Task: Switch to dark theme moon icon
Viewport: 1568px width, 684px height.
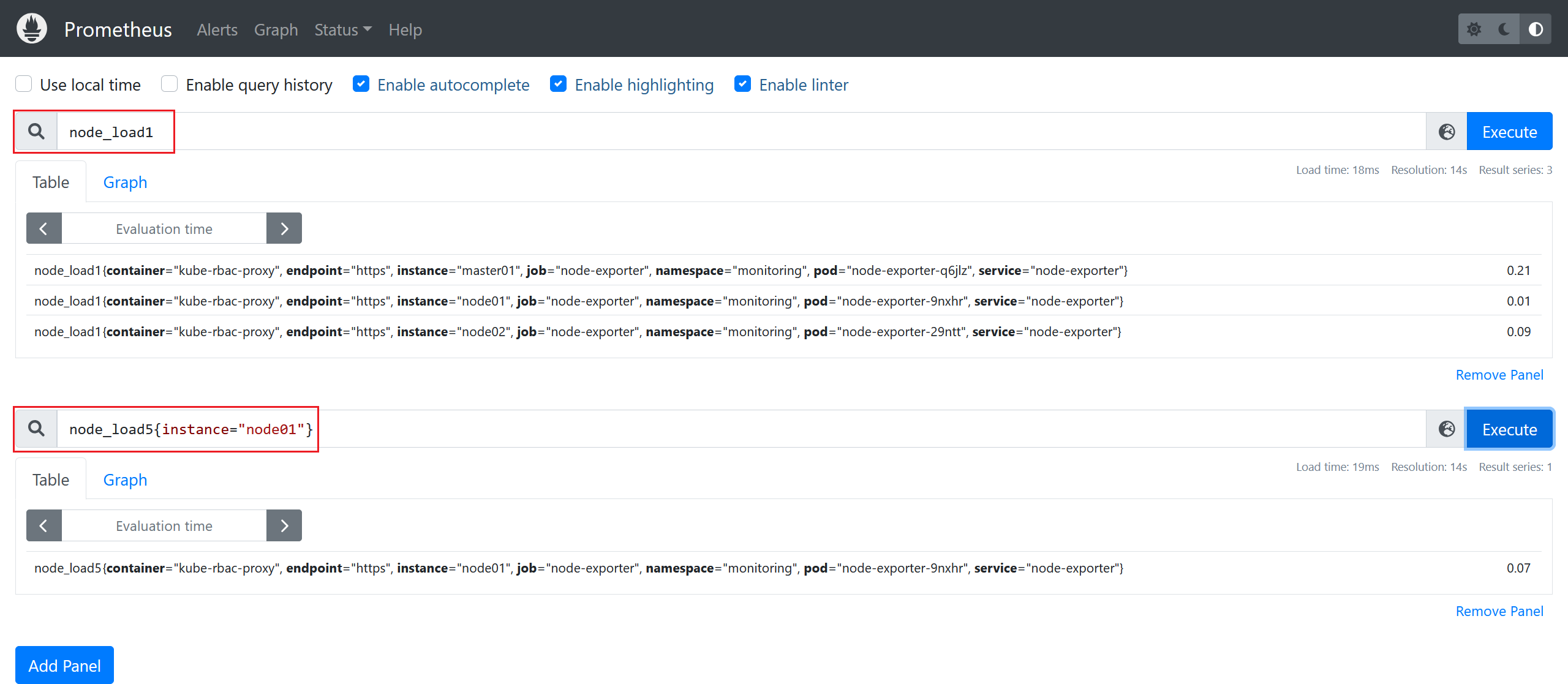Action: click(1504, 29)
